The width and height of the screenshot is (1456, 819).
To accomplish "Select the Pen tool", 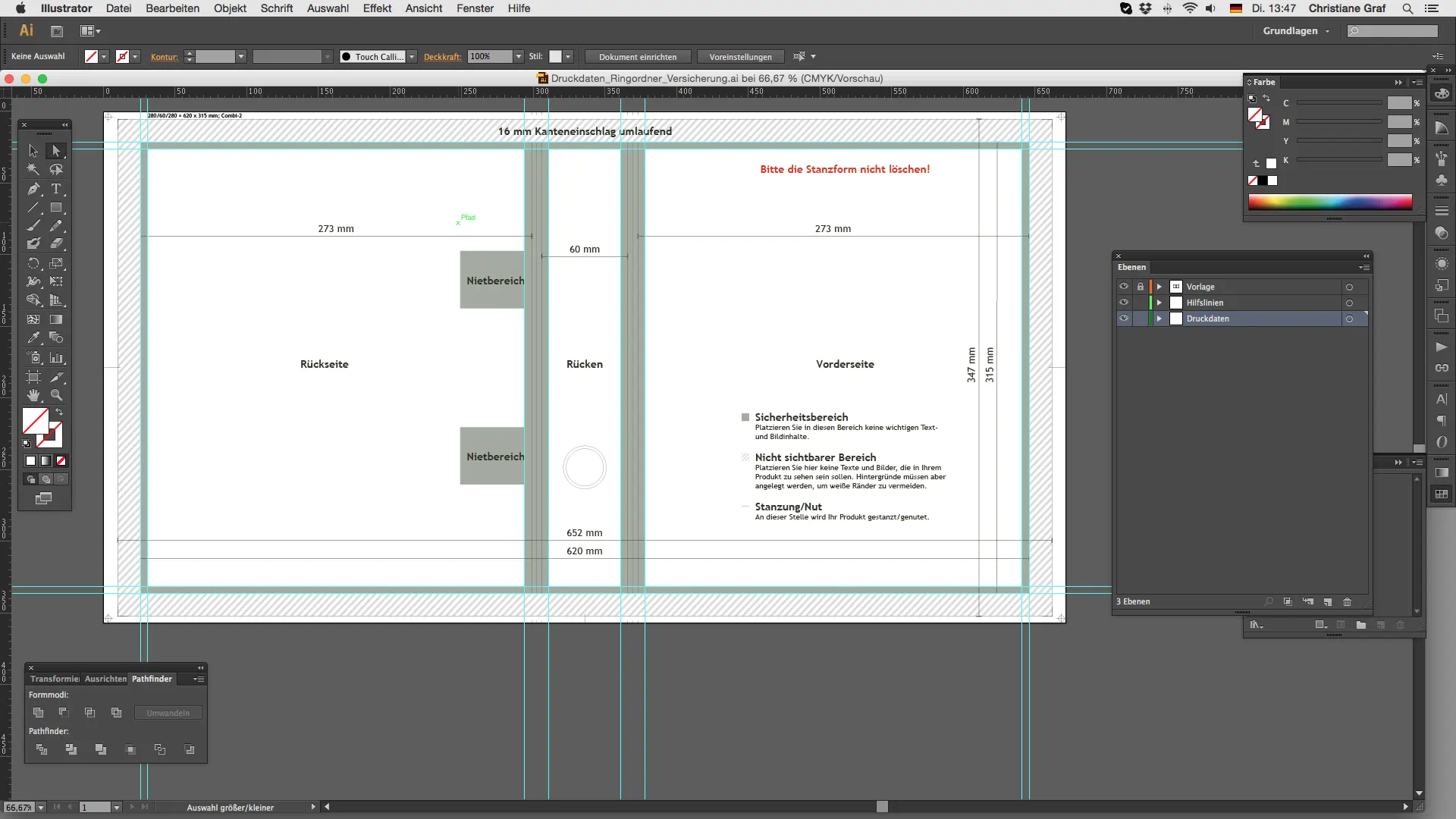I will point(33,189).
